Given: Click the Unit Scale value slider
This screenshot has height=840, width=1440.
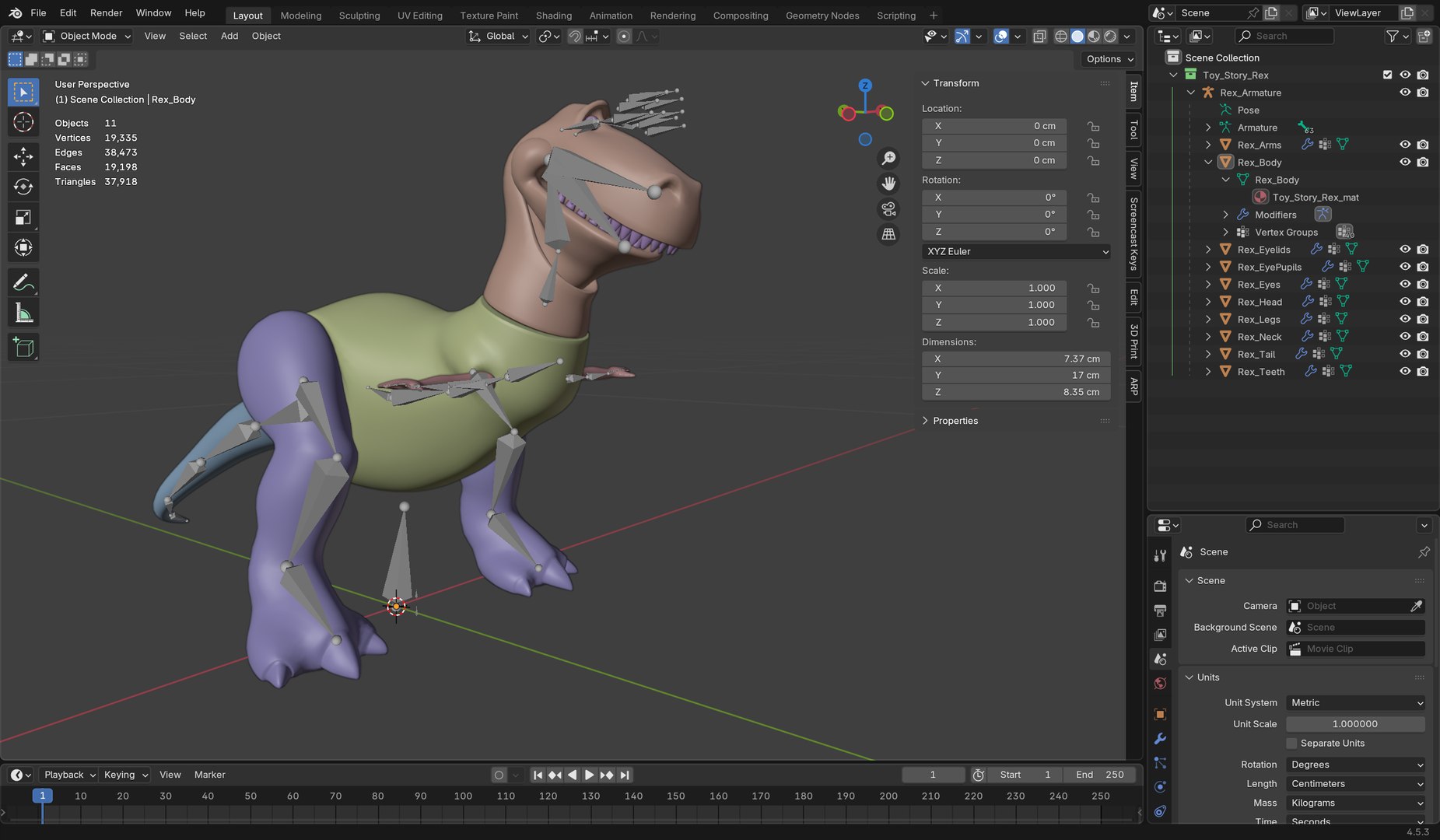Looking at the screenshot, I should pos(1356,724).
